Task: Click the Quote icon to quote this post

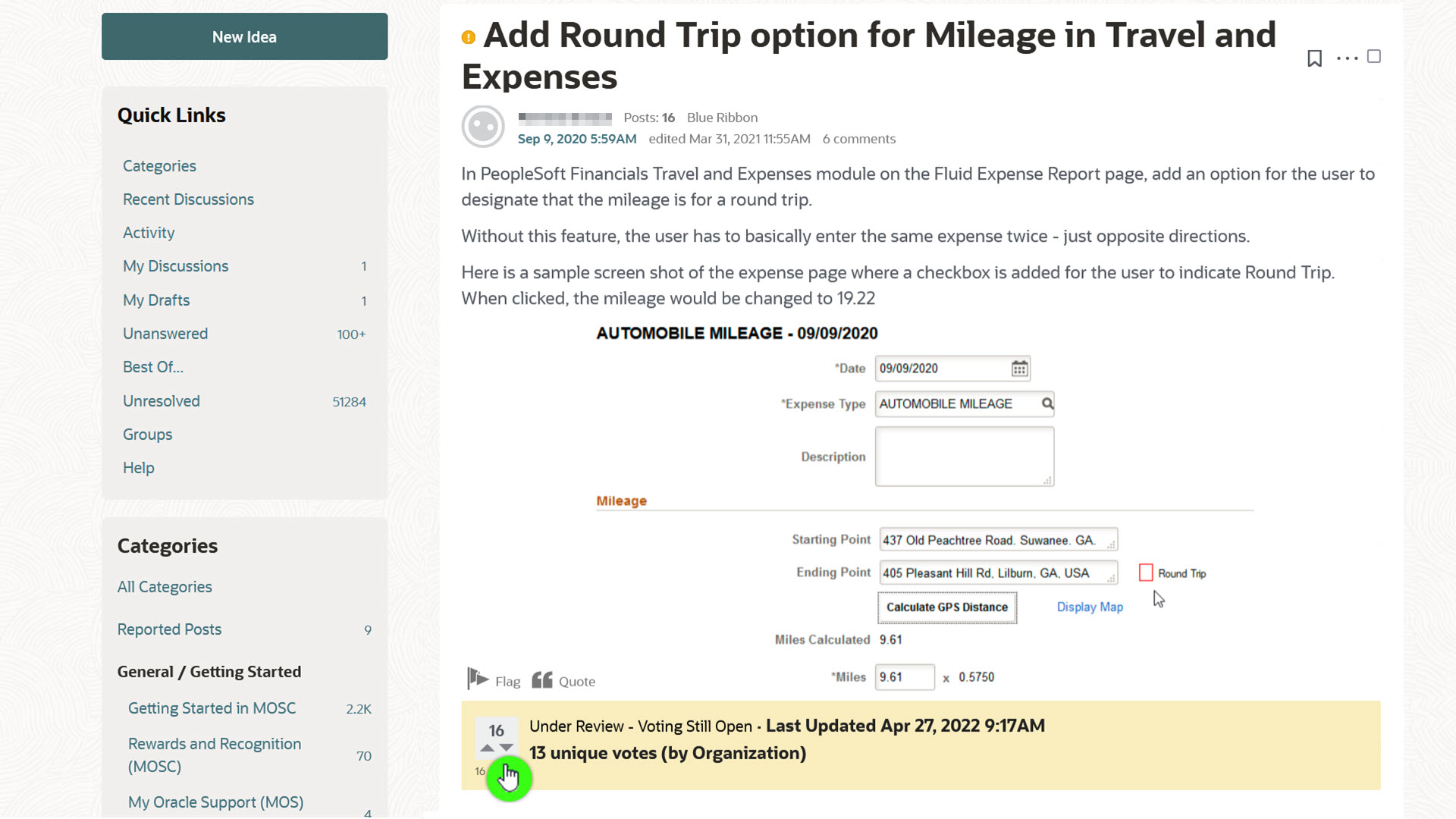Action: point(541,679)
